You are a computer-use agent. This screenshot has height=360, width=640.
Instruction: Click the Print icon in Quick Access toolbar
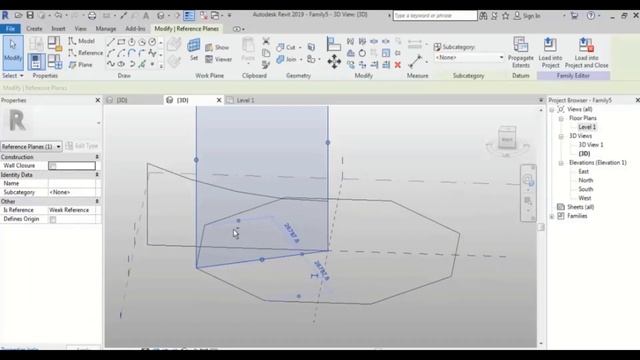[x=92, y=16]
